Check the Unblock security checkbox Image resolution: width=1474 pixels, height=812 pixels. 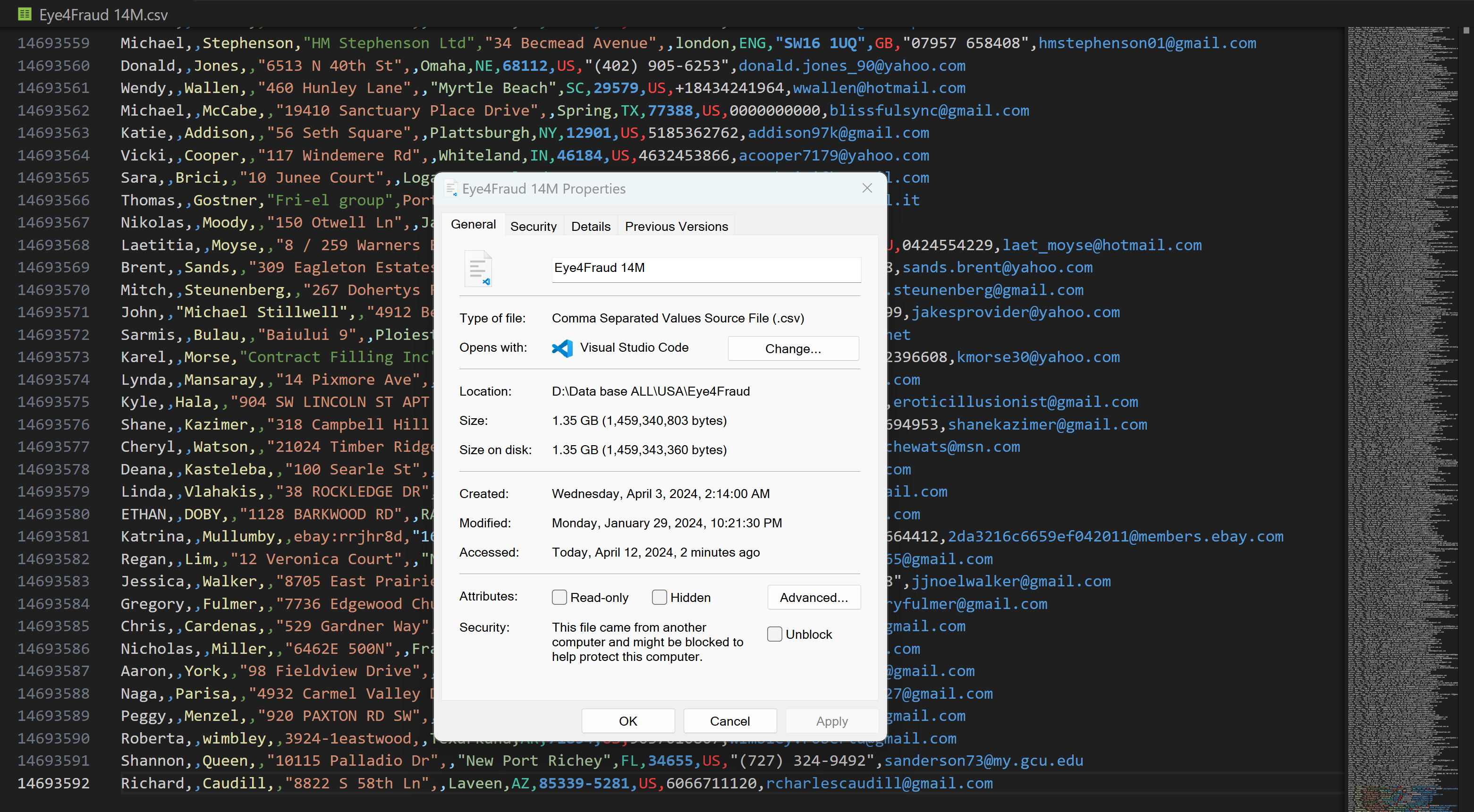pyautogui.click(x=774, y=634)
